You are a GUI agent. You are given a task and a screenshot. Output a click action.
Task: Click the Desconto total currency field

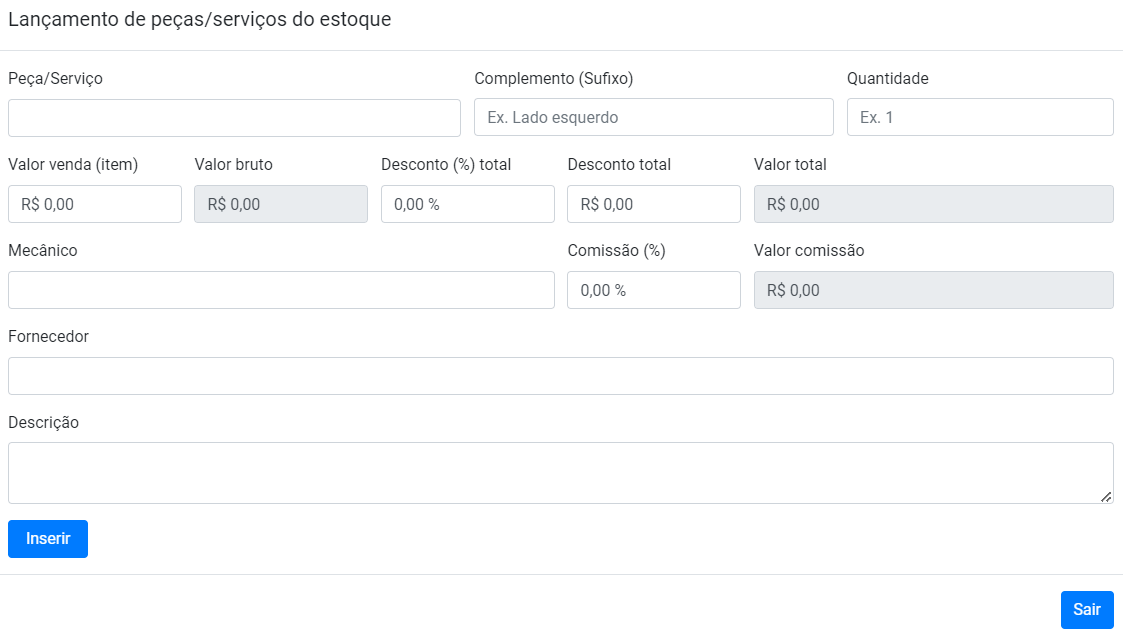(653, 204)
